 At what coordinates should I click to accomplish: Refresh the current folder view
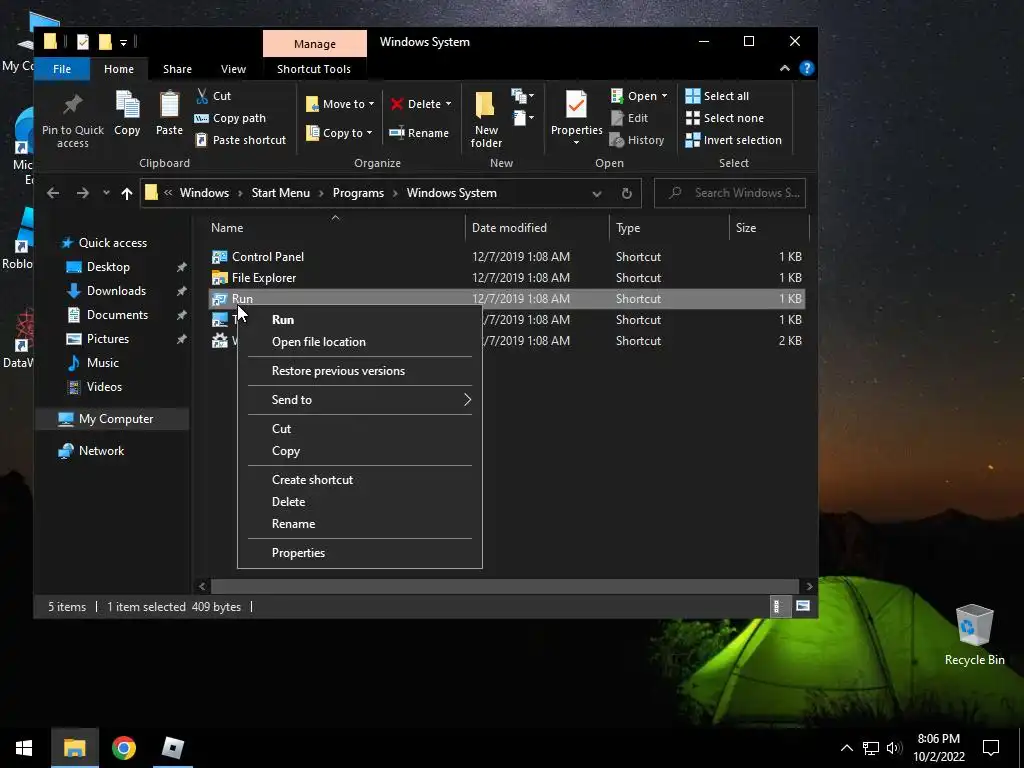(x=626, y=193)
